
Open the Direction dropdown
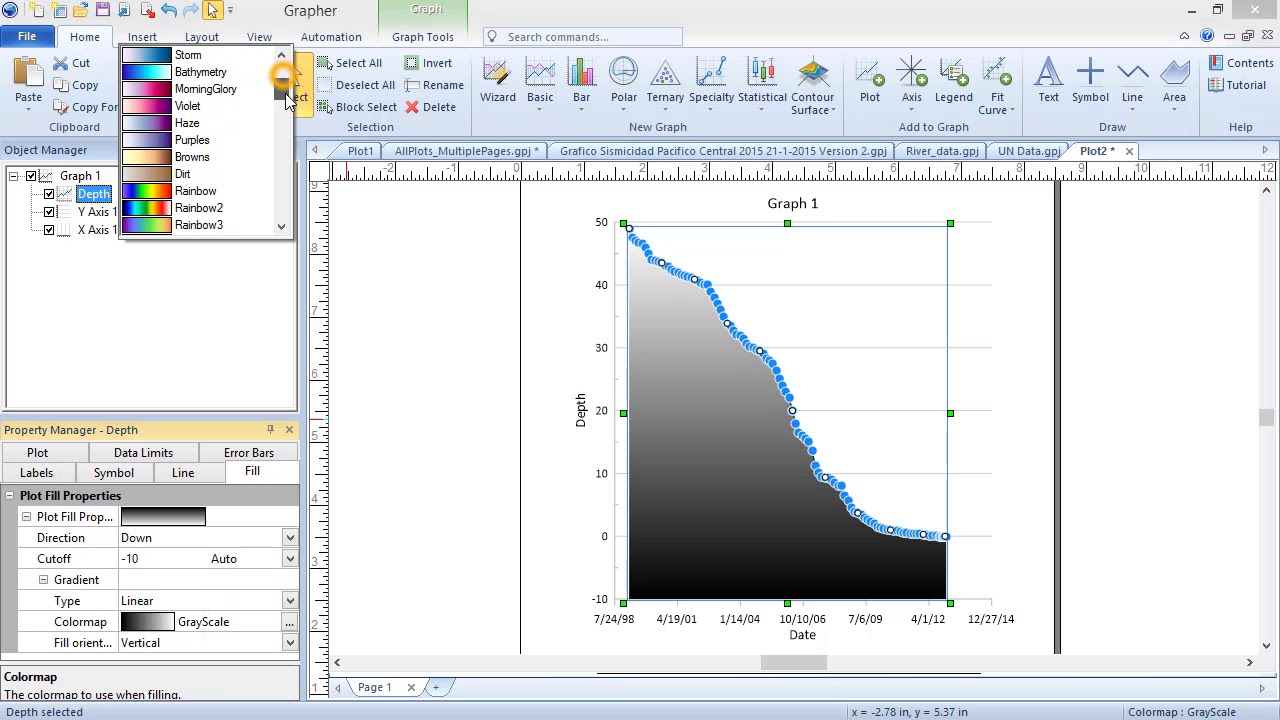pos(289,538)
